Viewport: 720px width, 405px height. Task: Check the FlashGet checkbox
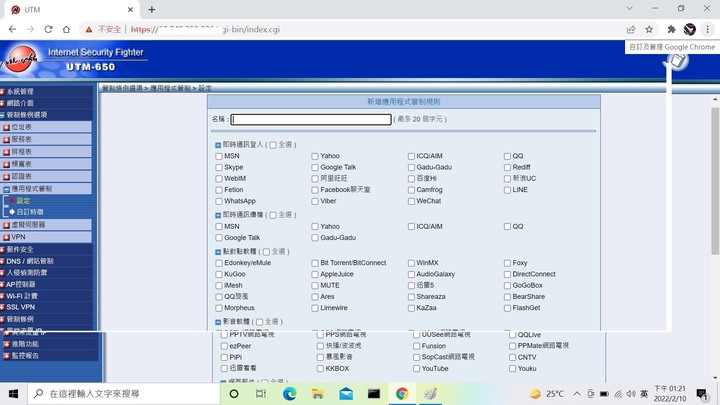(507, 308)
